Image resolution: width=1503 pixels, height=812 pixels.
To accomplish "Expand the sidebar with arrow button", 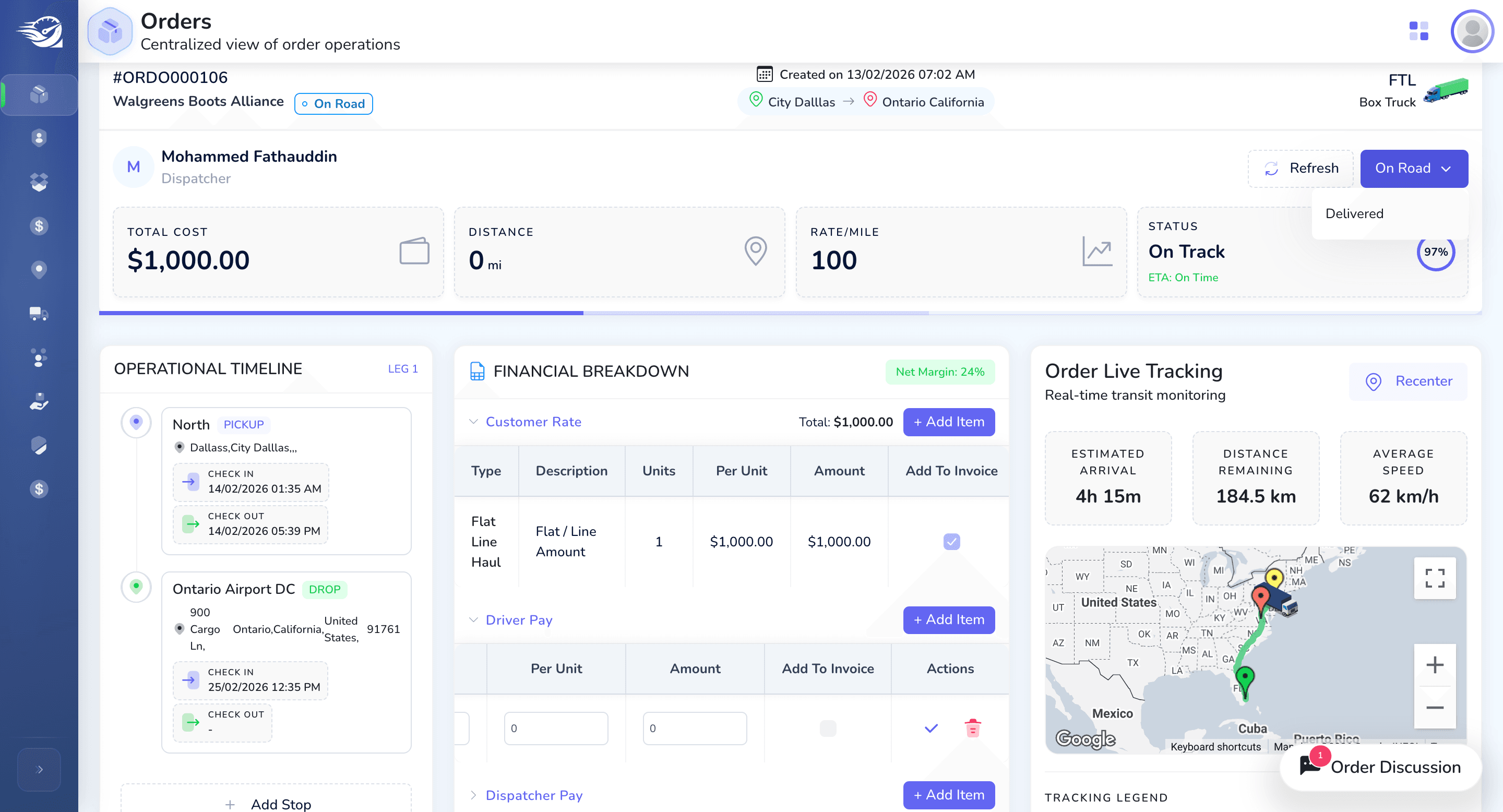I will (x=39, y=769).
